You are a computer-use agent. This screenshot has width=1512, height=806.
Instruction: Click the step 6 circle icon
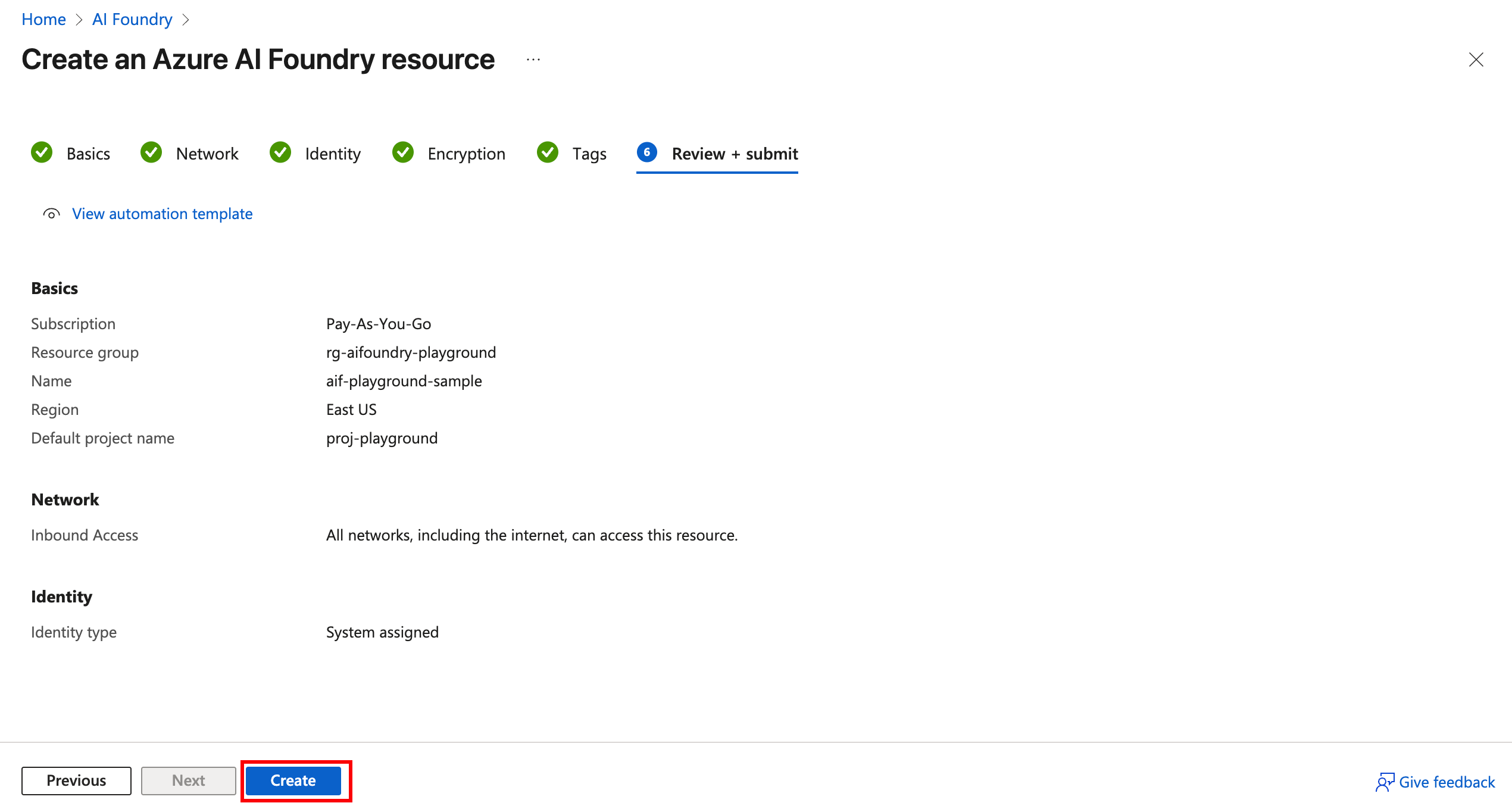pyautogui.click(x=647, y=152)
